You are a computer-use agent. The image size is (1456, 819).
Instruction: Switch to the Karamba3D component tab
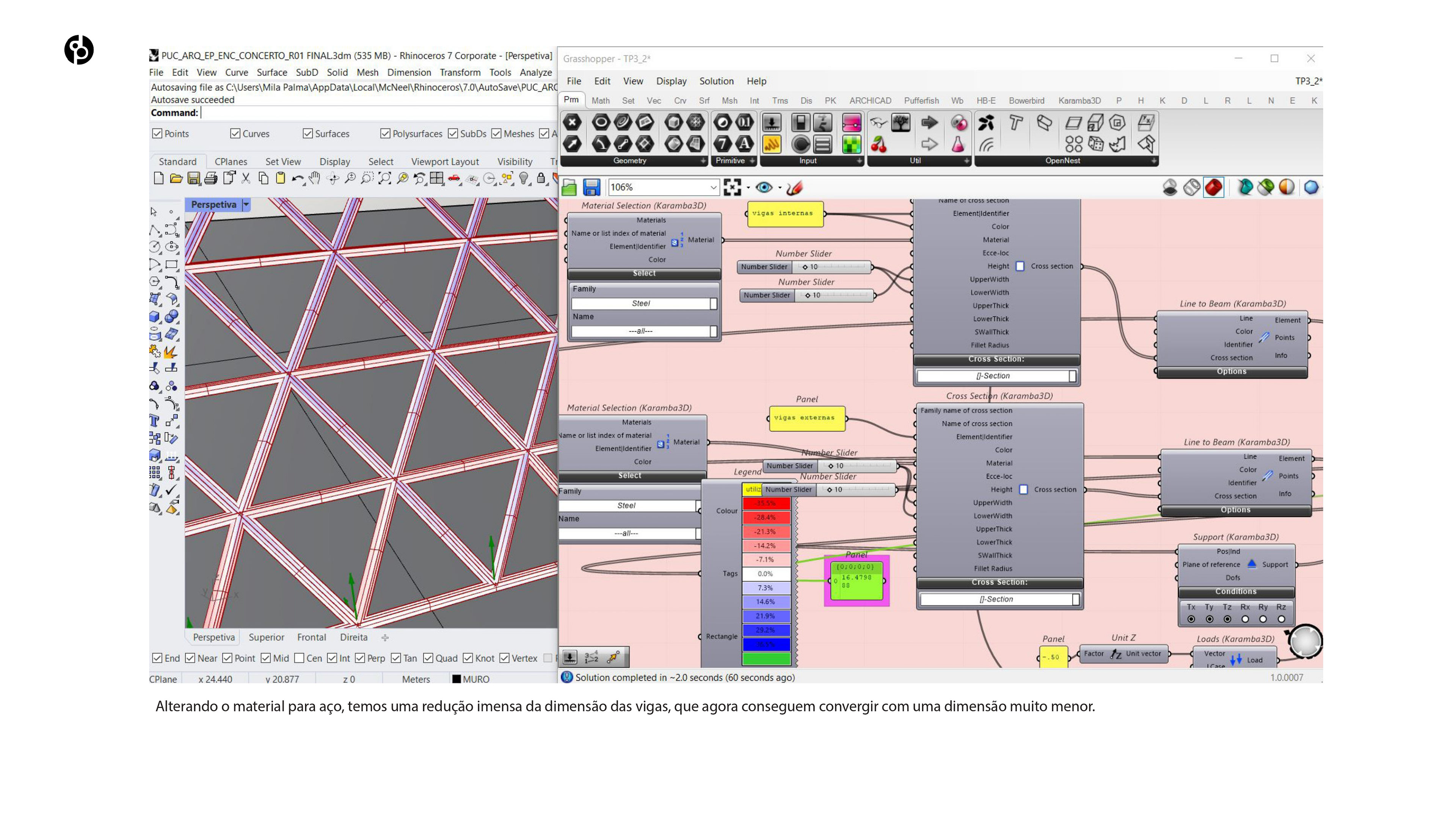coord(1079,100)
